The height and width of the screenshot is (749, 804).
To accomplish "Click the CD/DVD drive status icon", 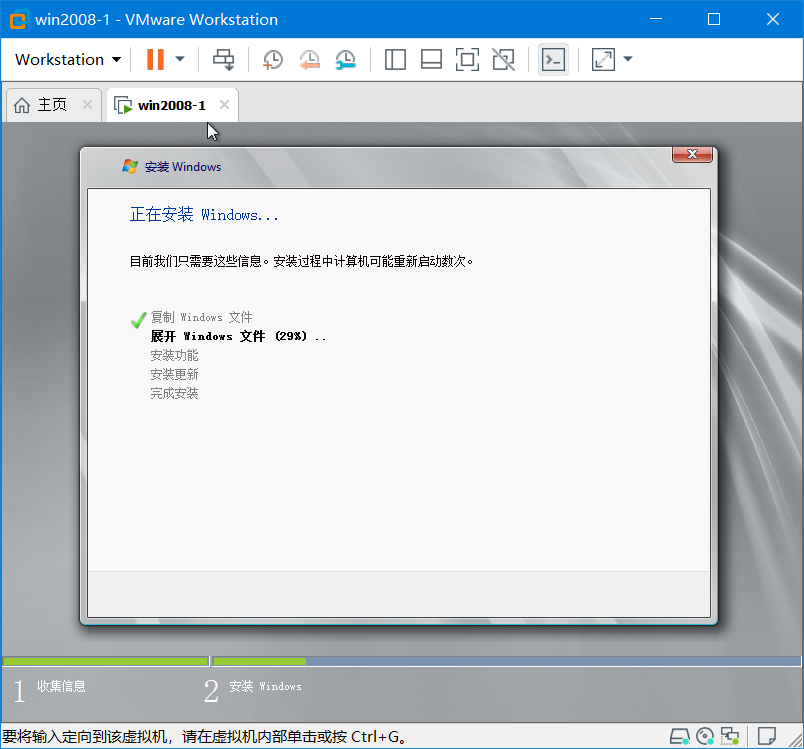I will pyautogui.click(x=705, y=737).
